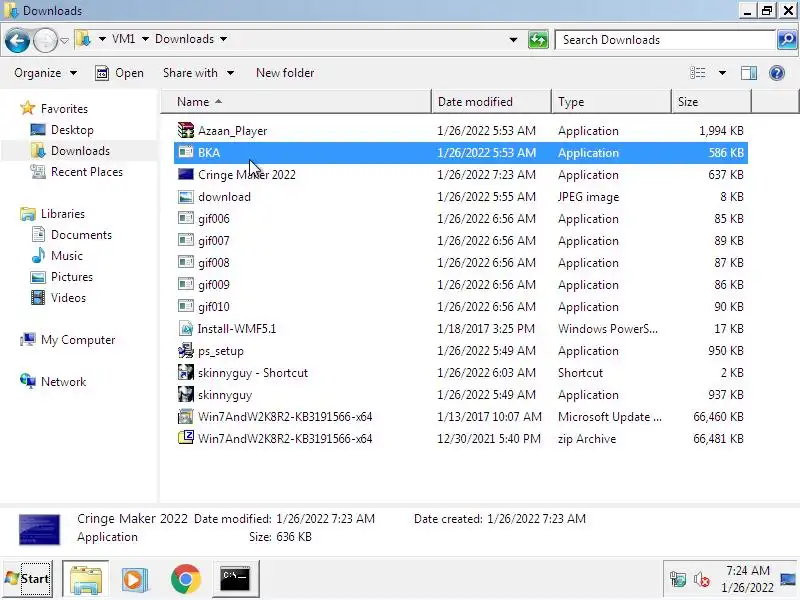Click the 66,481 KB size cell

click(718, 439)
